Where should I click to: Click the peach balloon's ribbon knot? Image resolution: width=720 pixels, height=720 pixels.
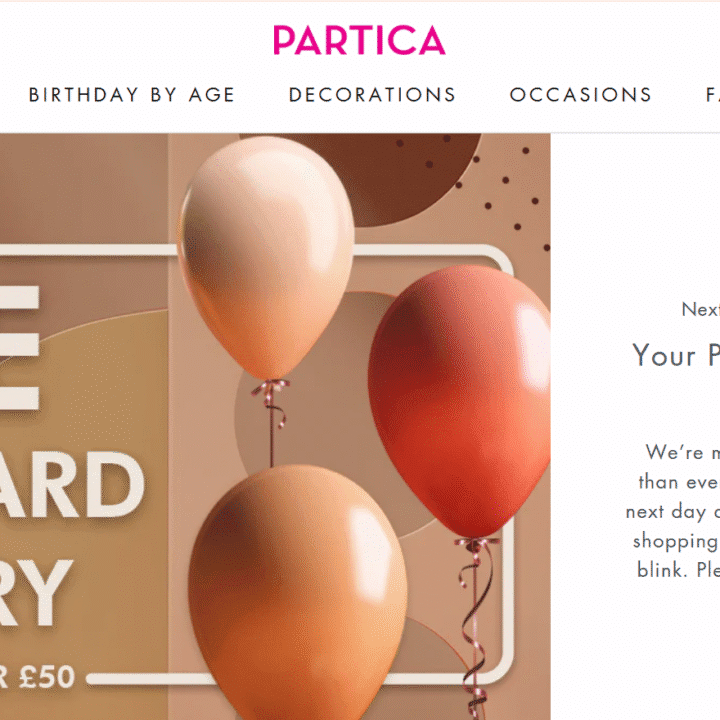pos(268,385)
